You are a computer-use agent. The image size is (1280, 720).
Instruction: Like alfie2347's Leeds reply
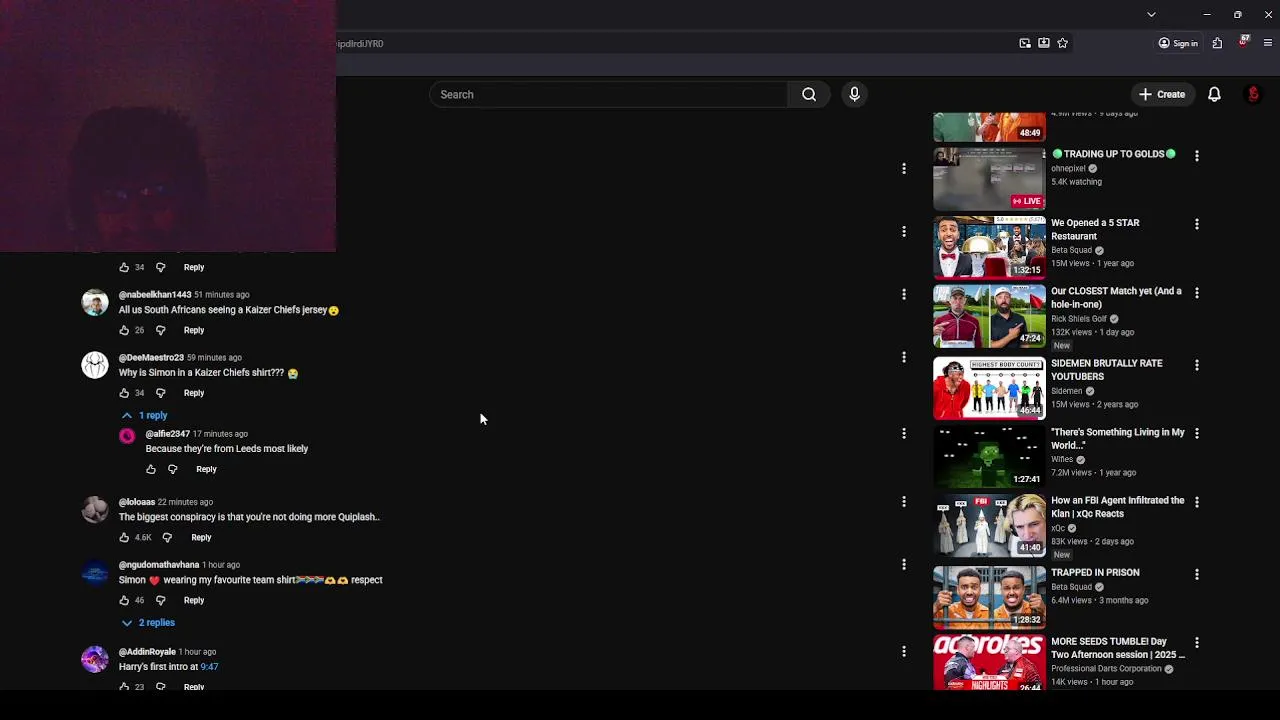click(151, 469)
